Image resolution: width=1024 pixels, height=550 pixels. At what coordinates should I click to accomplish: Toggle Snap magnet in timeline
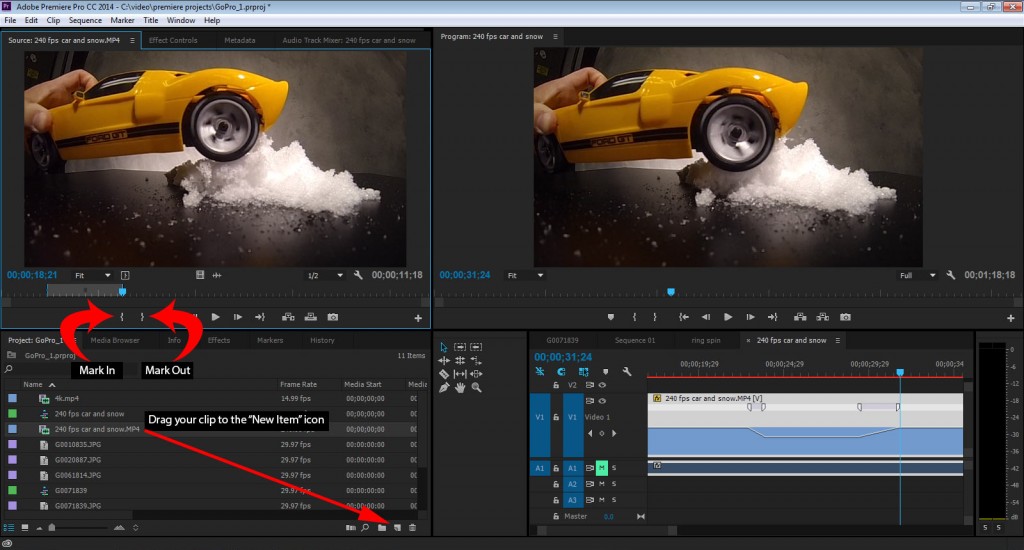561,371
